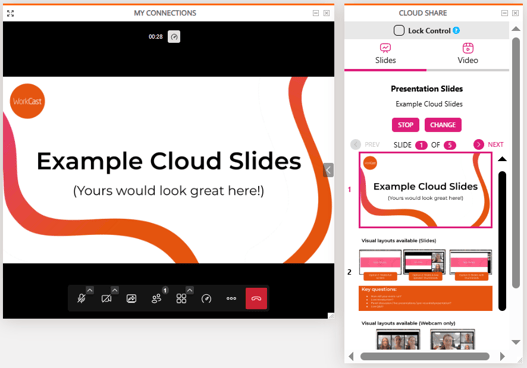Expand microphone options chevron
Image resolution: width=527 pixels, height=368 pixels.
[x=90, y=290]
